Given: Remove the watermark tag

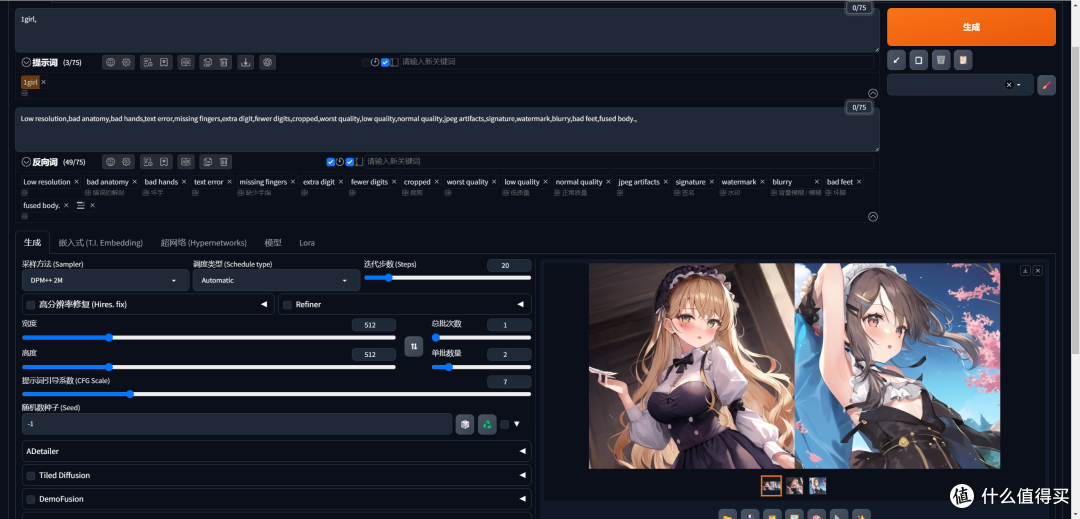Looking at the screenshot, I should (x=762, y=182).
